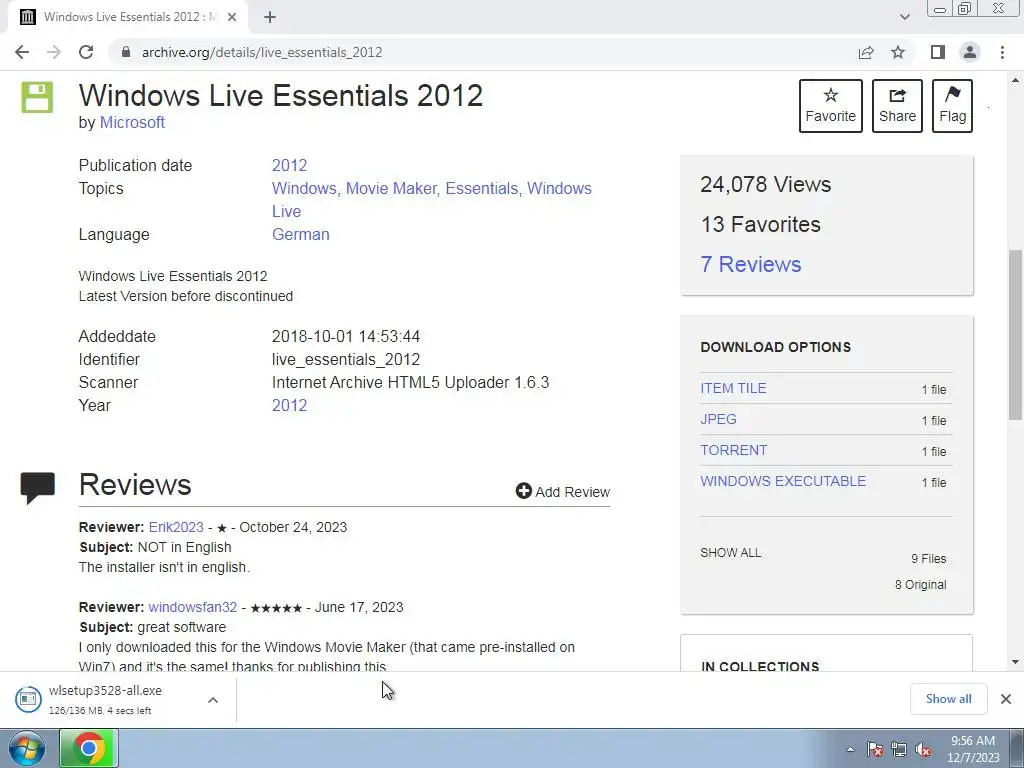This screenshot has width=1024, height=768.
Task: Click the 24,078 Views text
Action: pos(765,184)
